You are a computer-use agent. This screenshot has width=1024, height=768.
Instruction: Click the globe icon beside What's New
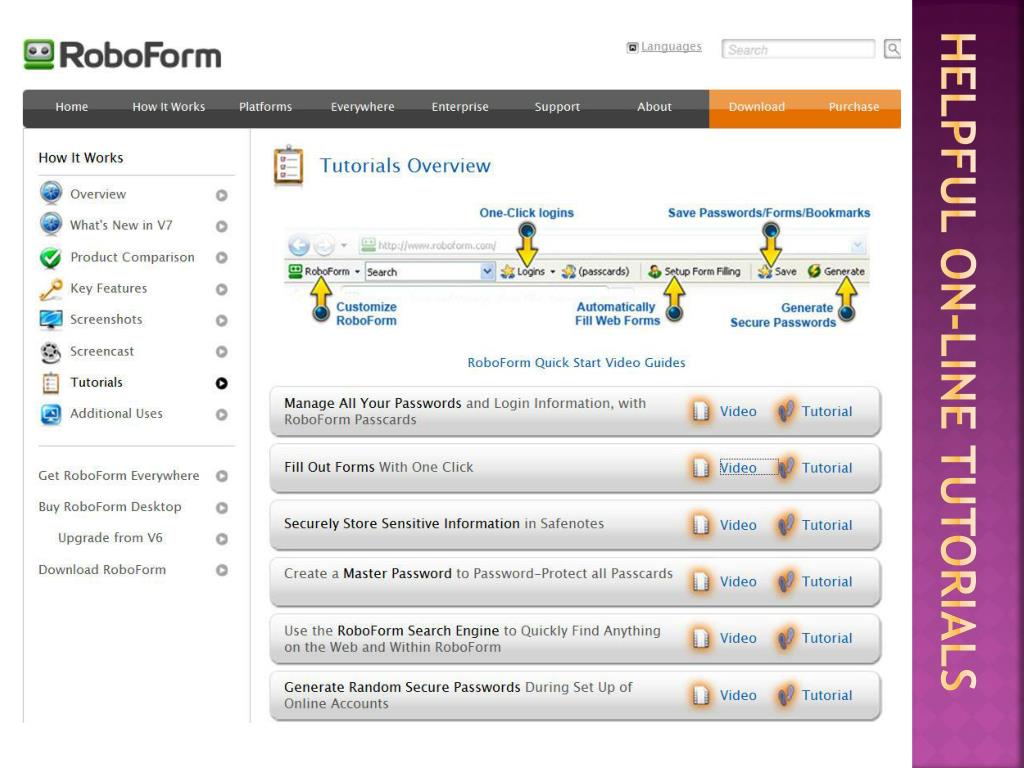click(51, 224)
